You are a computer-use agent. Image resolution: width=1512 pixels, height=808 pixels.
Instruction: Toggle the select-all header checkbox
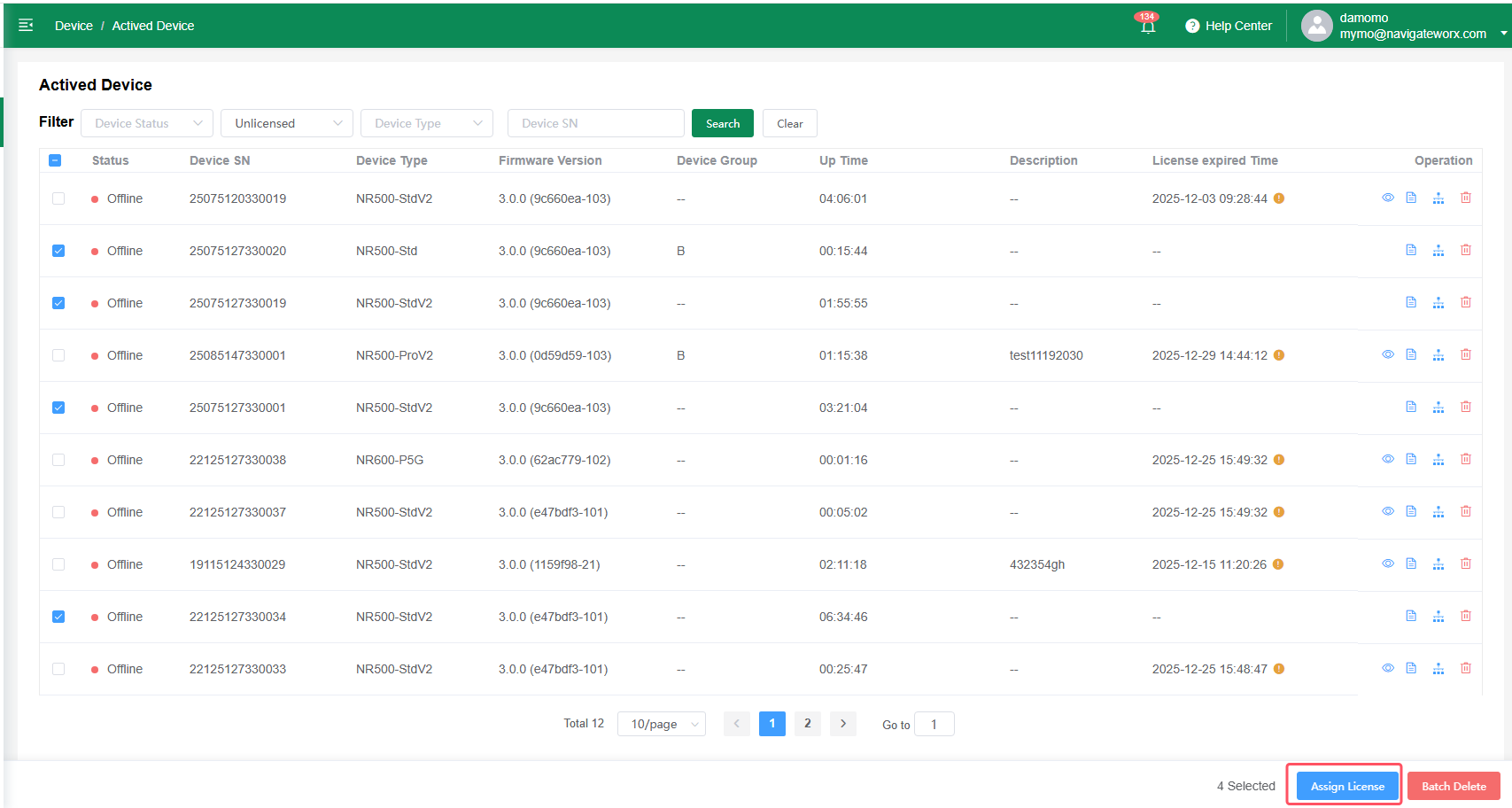tap(55, 160)
